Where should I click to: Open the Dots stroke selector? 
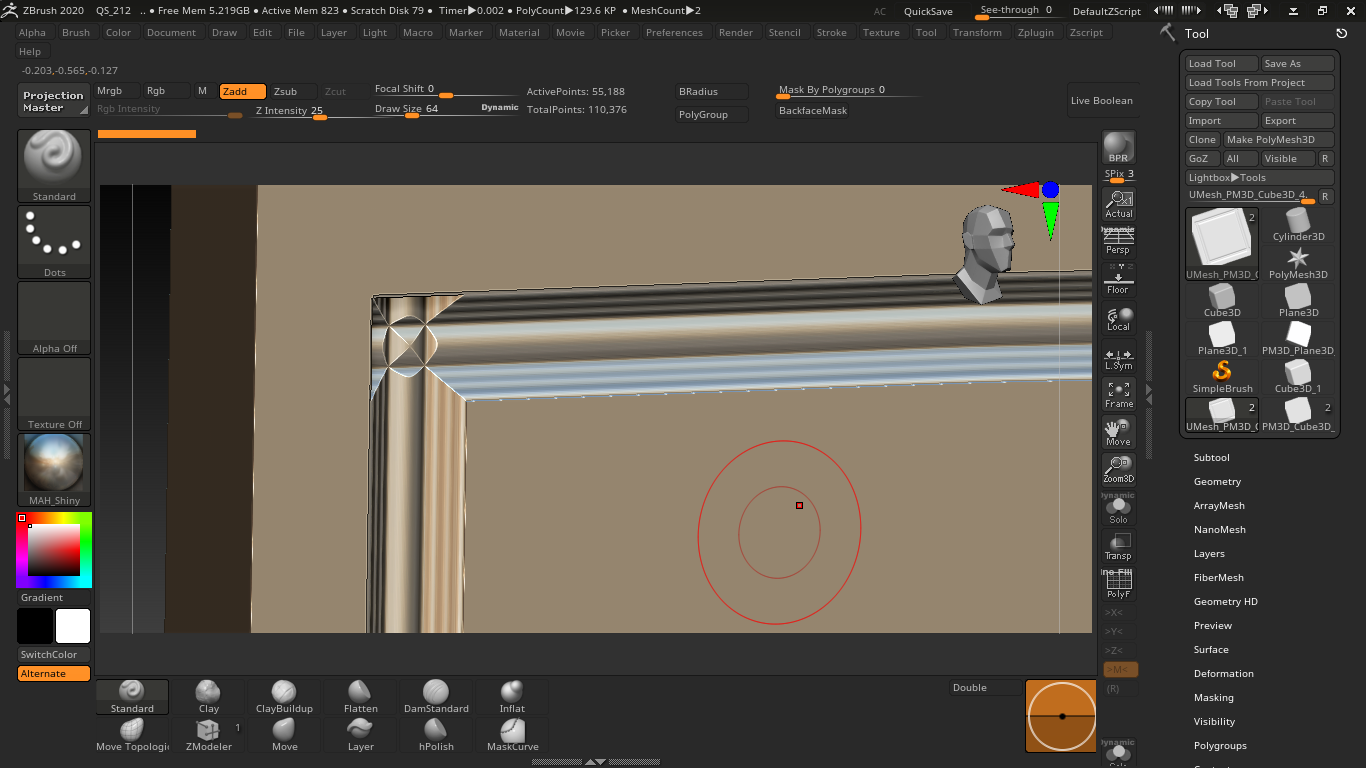(54, 242)
